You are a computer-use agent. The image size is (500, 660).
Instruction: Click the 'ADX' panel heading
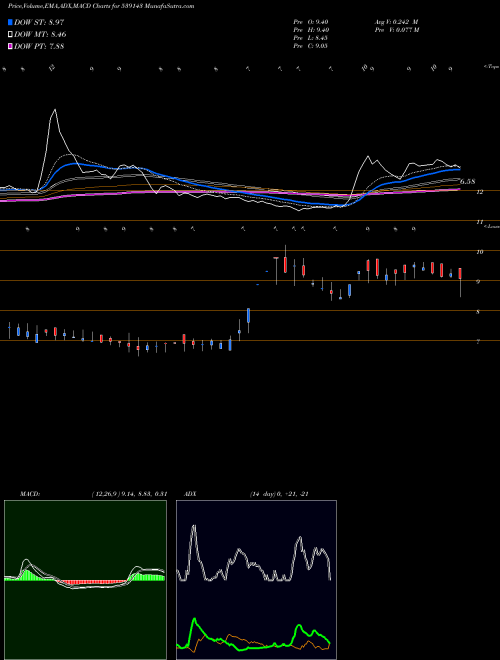[191, 494]
